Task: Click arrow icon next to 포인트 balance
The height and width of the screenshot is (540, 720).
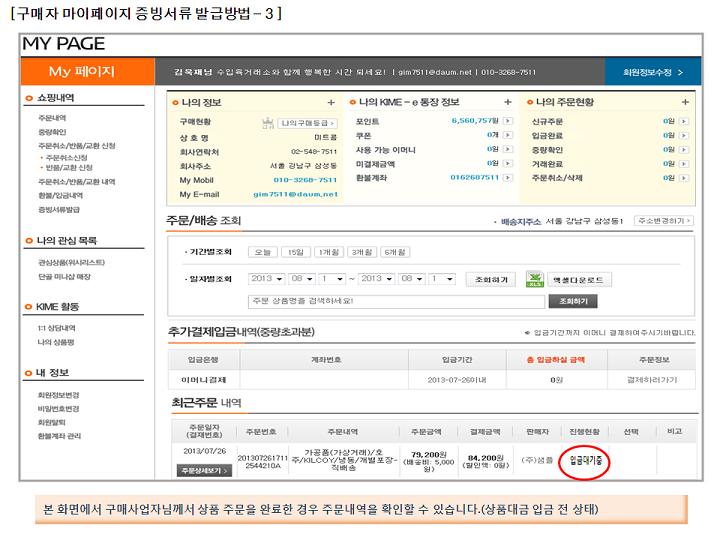Action: pos(507,120)
